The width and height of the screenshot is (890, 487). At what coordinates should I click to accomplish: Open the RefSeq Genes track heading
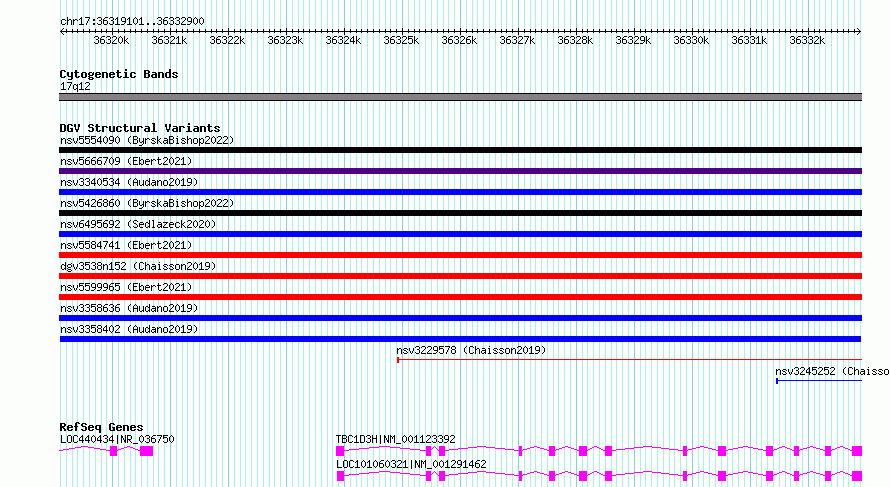tap(102, 427)
